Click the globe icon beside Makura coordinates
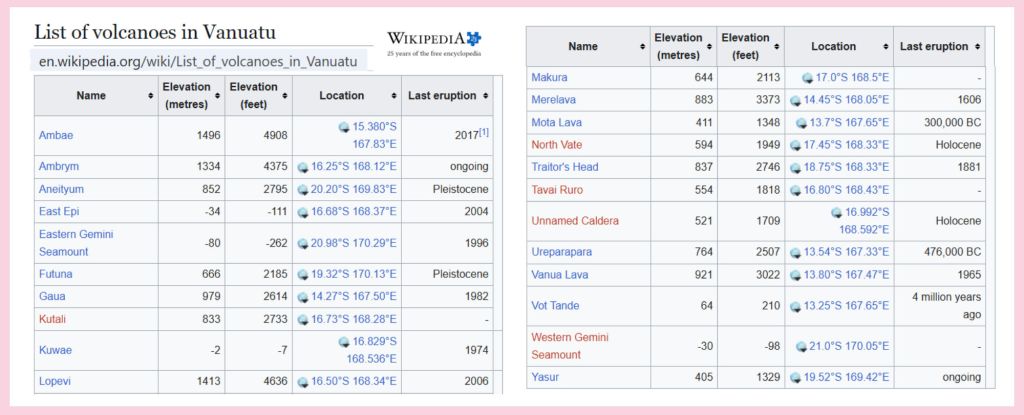The image size is (1024, 415). [x=808, y=78]
